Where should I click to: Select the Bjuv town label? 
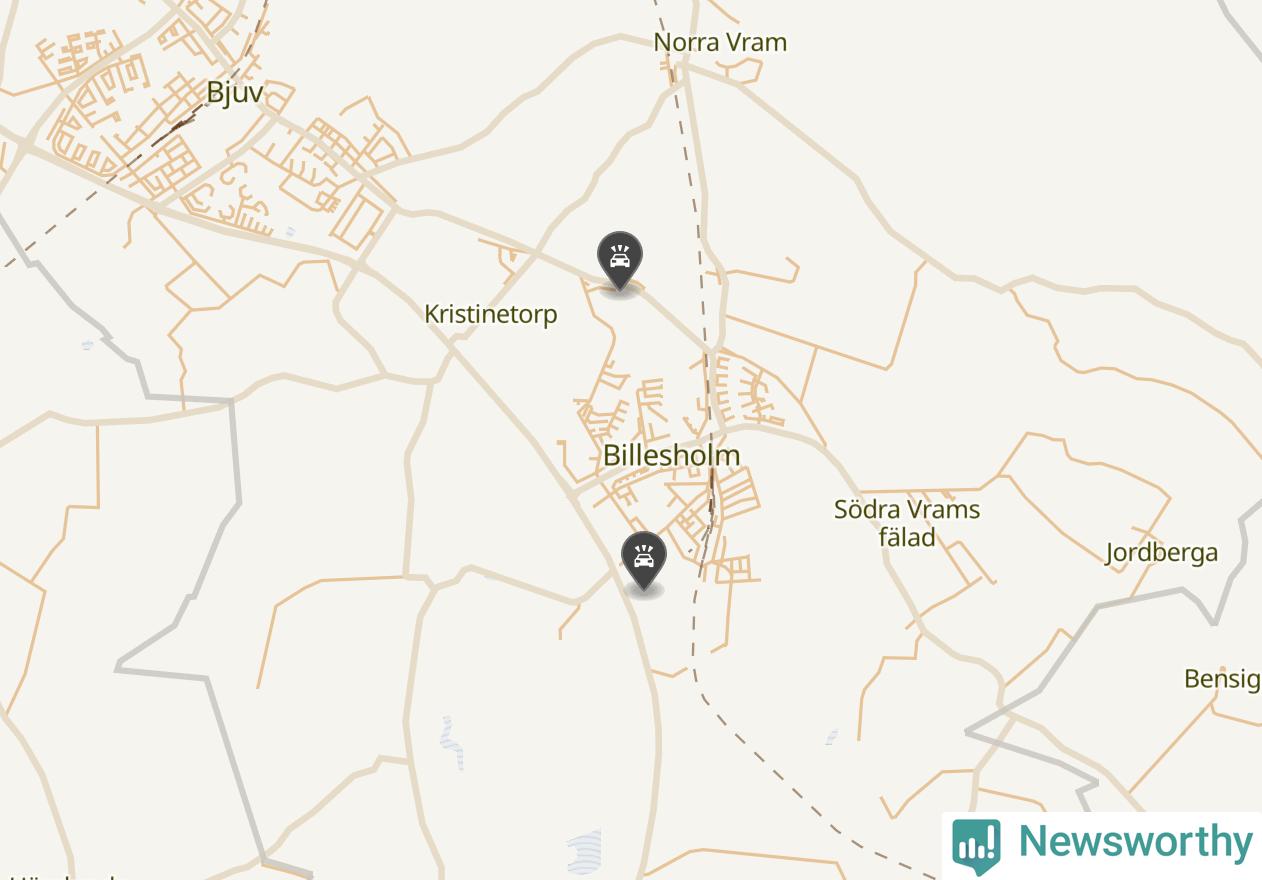(235, 93)
